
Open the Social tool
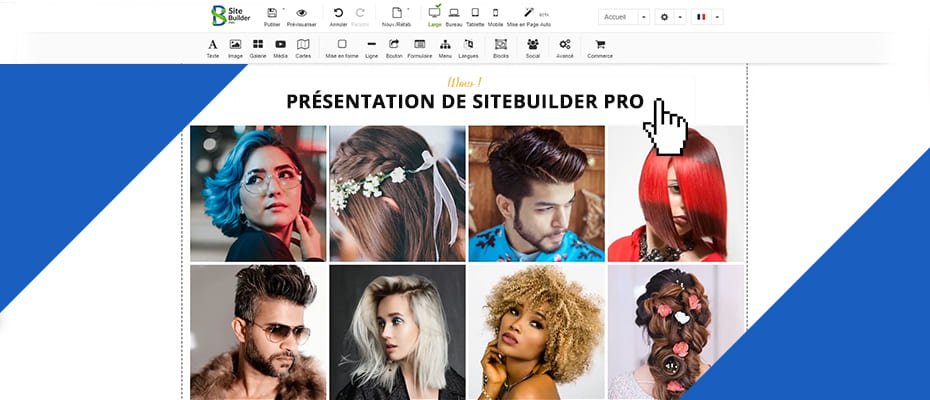point(533,49)
